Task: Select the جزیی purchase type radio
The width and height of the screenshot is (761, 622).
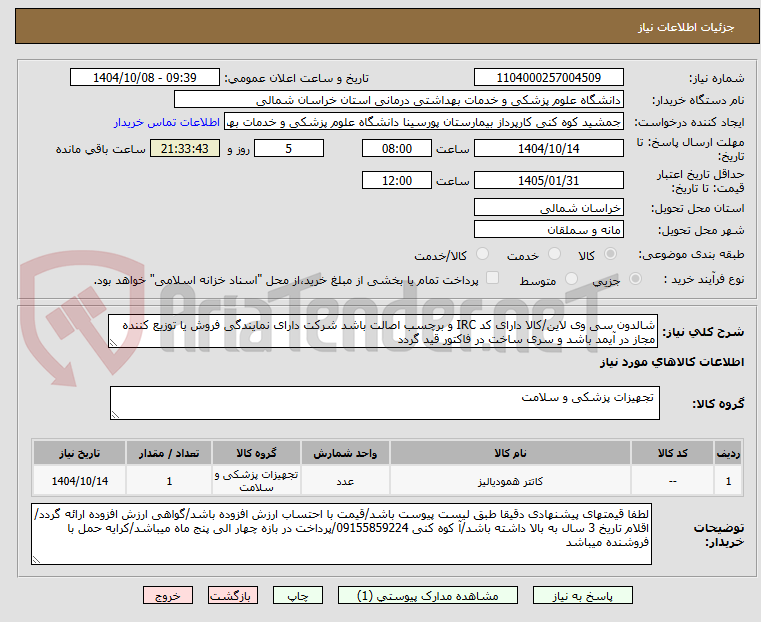Action: (x=635, y=279)
